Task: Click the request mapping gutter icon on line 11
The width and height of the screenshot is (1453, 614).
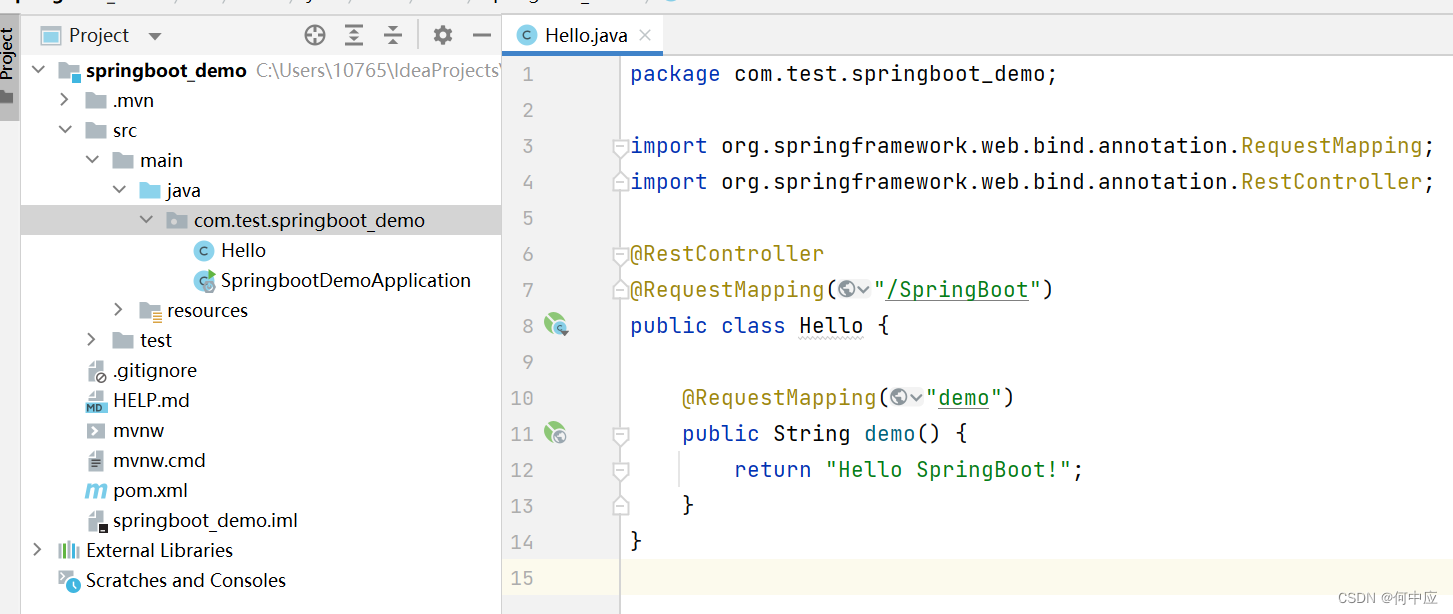Action: (x=555, y=432)
